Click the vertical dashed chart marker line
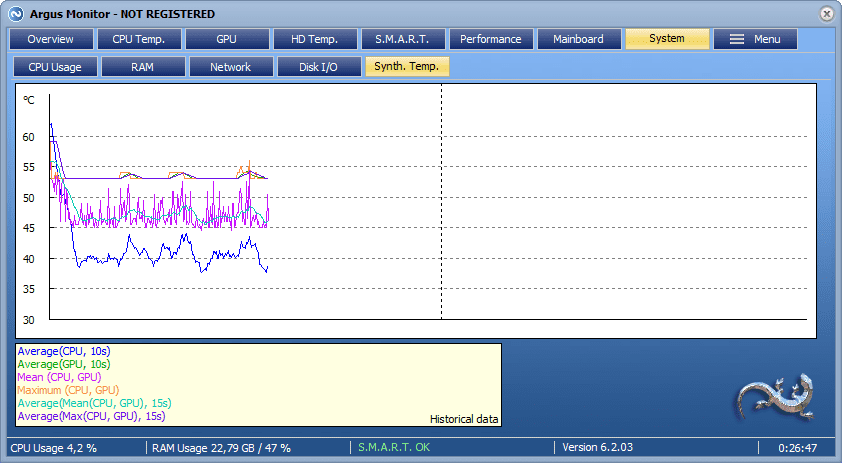 (x=441, y=201)
